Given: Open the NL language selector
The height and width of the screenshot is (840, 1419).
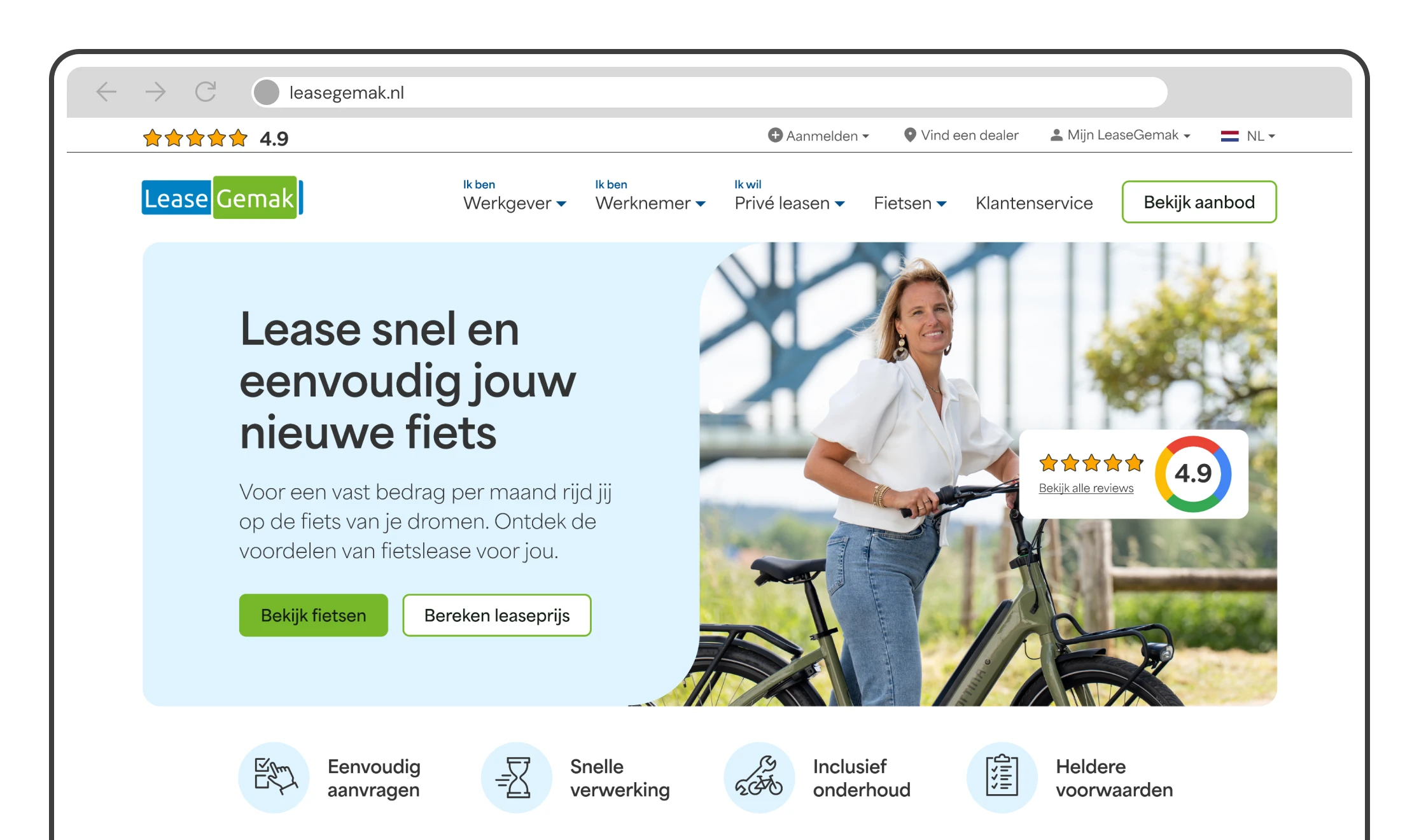Looking at the screenshot, I should coord(1248,136).
